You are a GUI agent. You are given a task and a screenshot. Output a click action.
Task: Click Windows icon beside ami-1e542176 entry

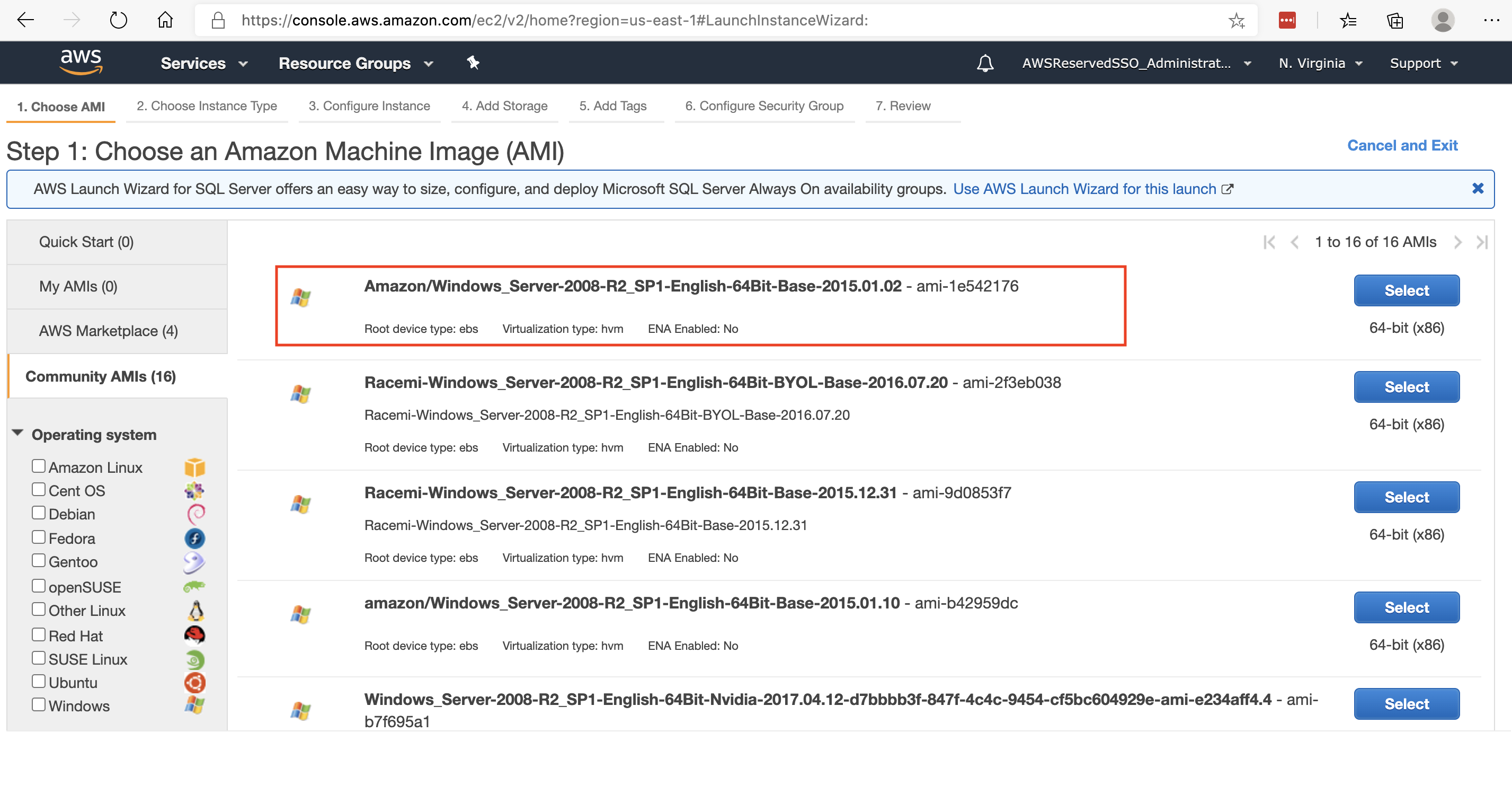click(300, 298)
